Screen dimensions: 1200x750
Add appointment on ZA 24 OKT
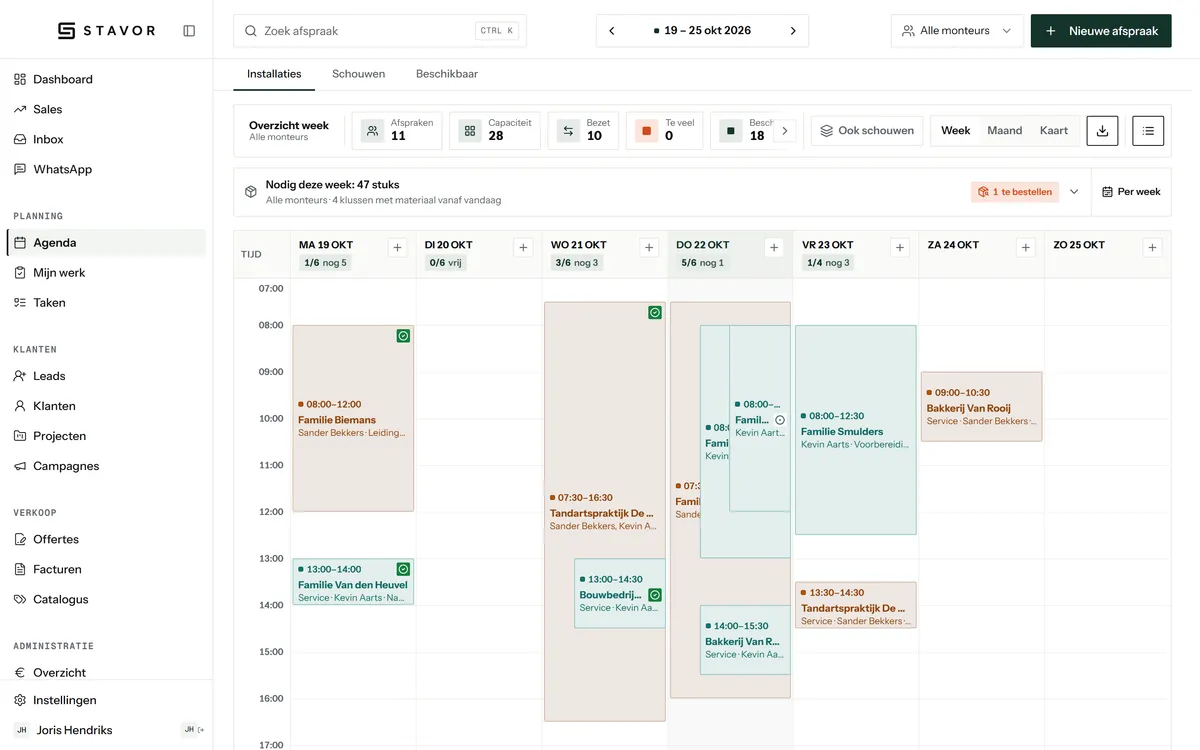coord(1026,247)
